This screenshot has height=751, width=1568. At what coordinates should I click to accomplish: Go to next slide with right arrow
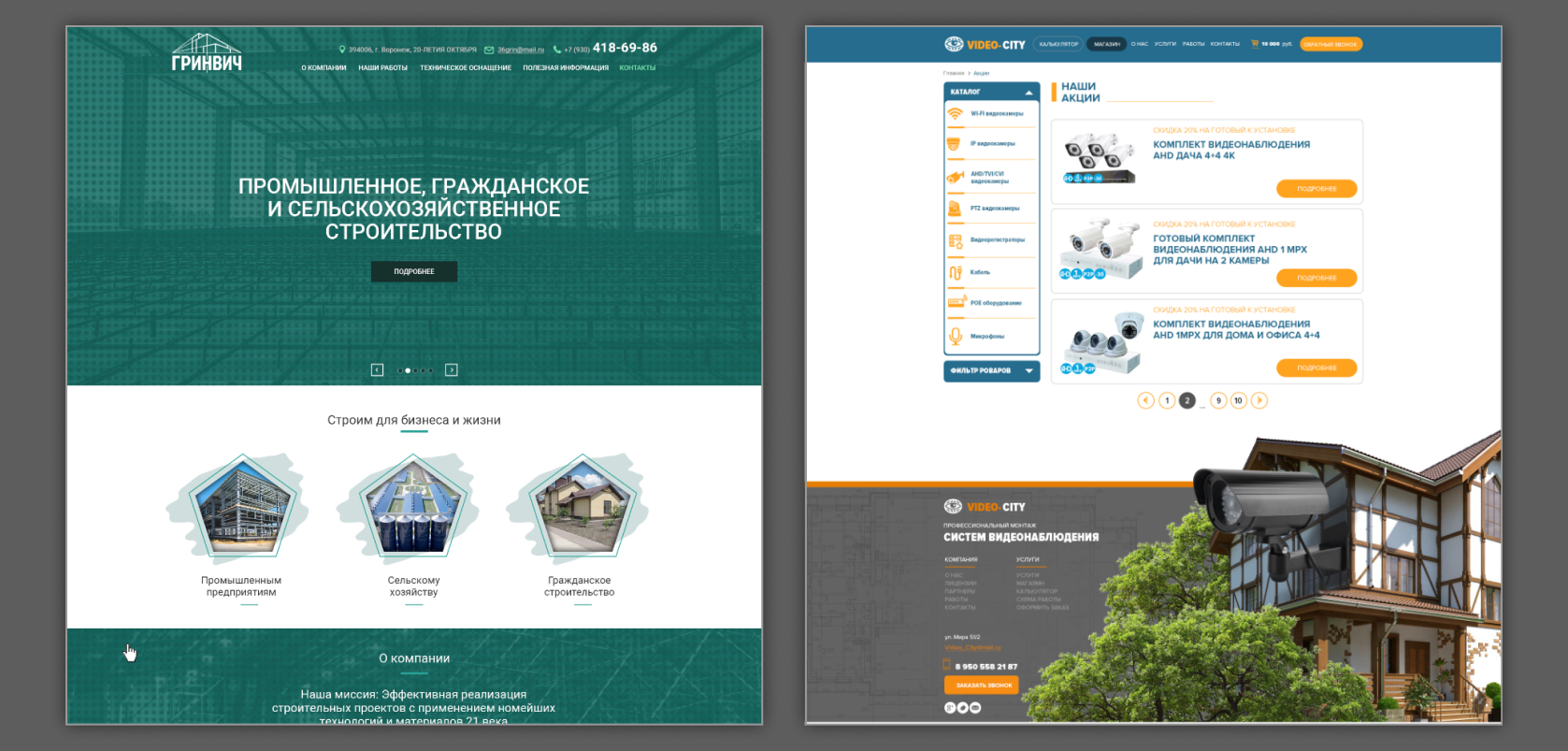(x=452, y=370)
